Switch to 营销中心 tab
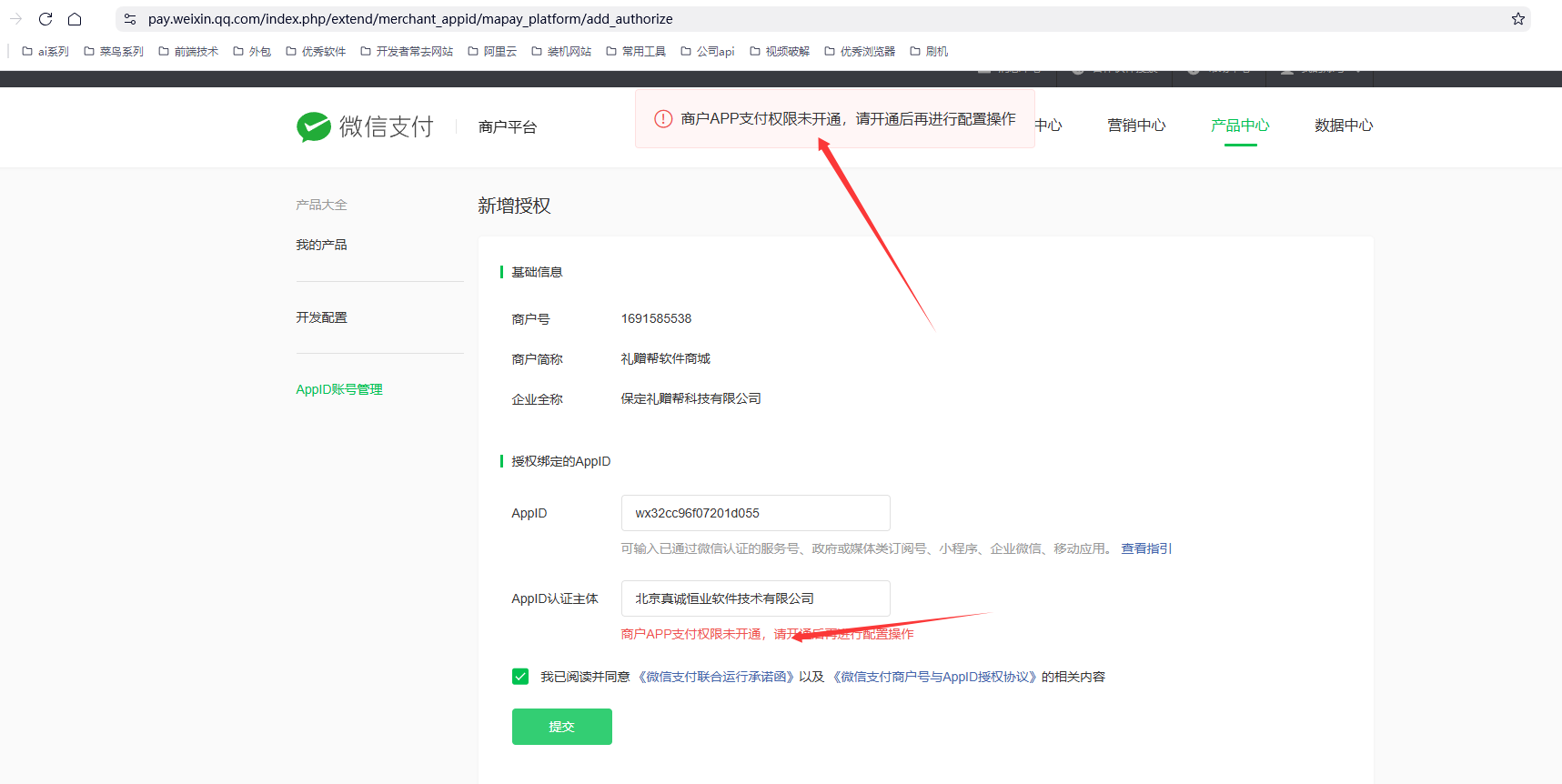 pyautogui.click(x=1136, y=126)
